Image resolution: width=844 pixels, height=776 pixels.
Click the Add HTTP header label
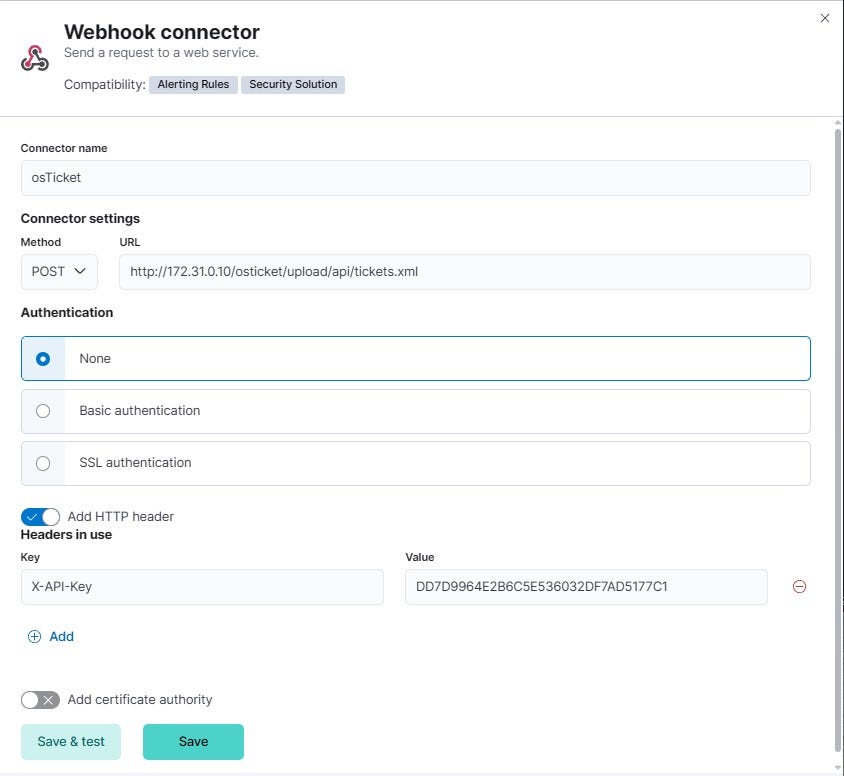pyautogui.click(x=121, y=517)
